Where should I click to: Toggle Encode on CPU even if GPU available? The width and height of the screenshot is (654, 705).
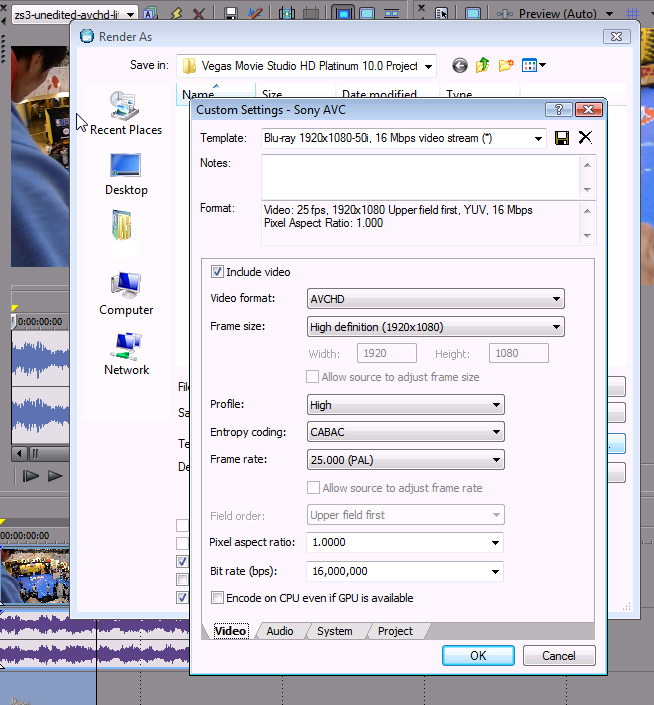tap(217, 598)
